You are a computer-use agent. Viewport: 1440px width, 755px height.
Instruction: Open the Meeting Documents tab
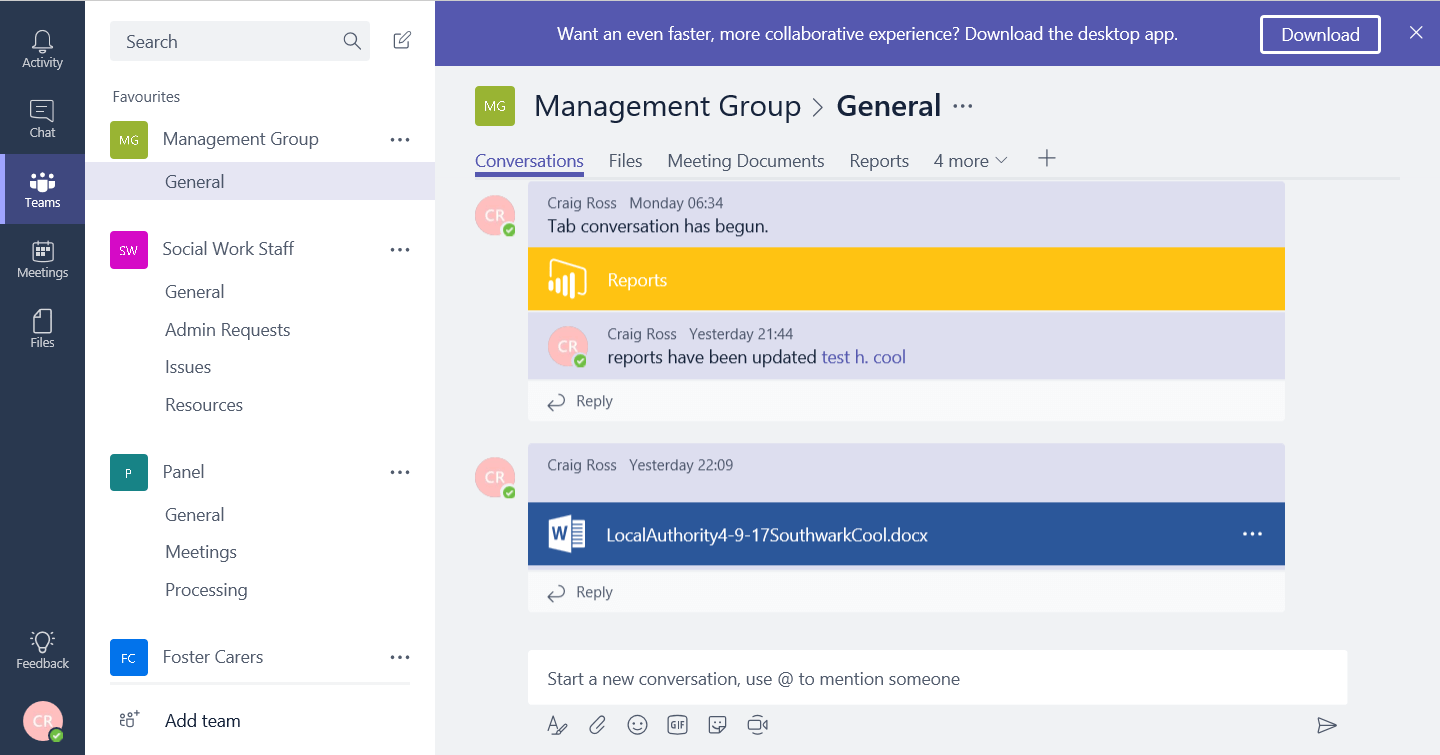pos(746,161)
